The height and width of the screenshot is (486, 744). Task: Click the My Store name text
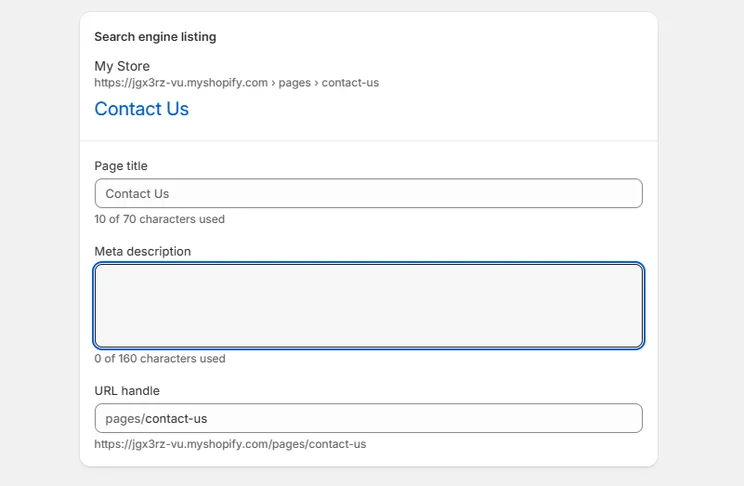tap(122, 66)
